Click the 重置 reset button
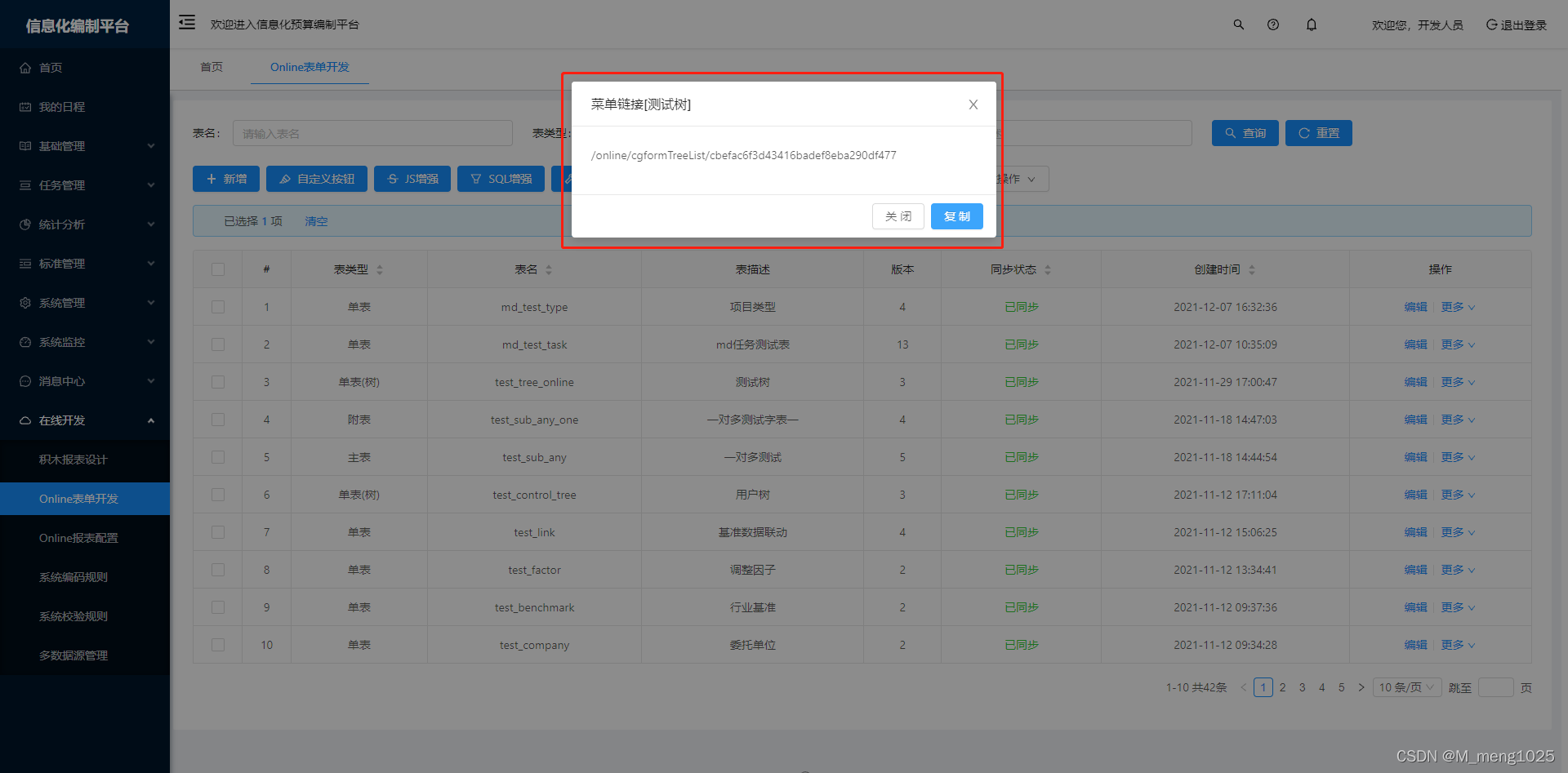The image size is (1568, 773). click(1319, 133)
